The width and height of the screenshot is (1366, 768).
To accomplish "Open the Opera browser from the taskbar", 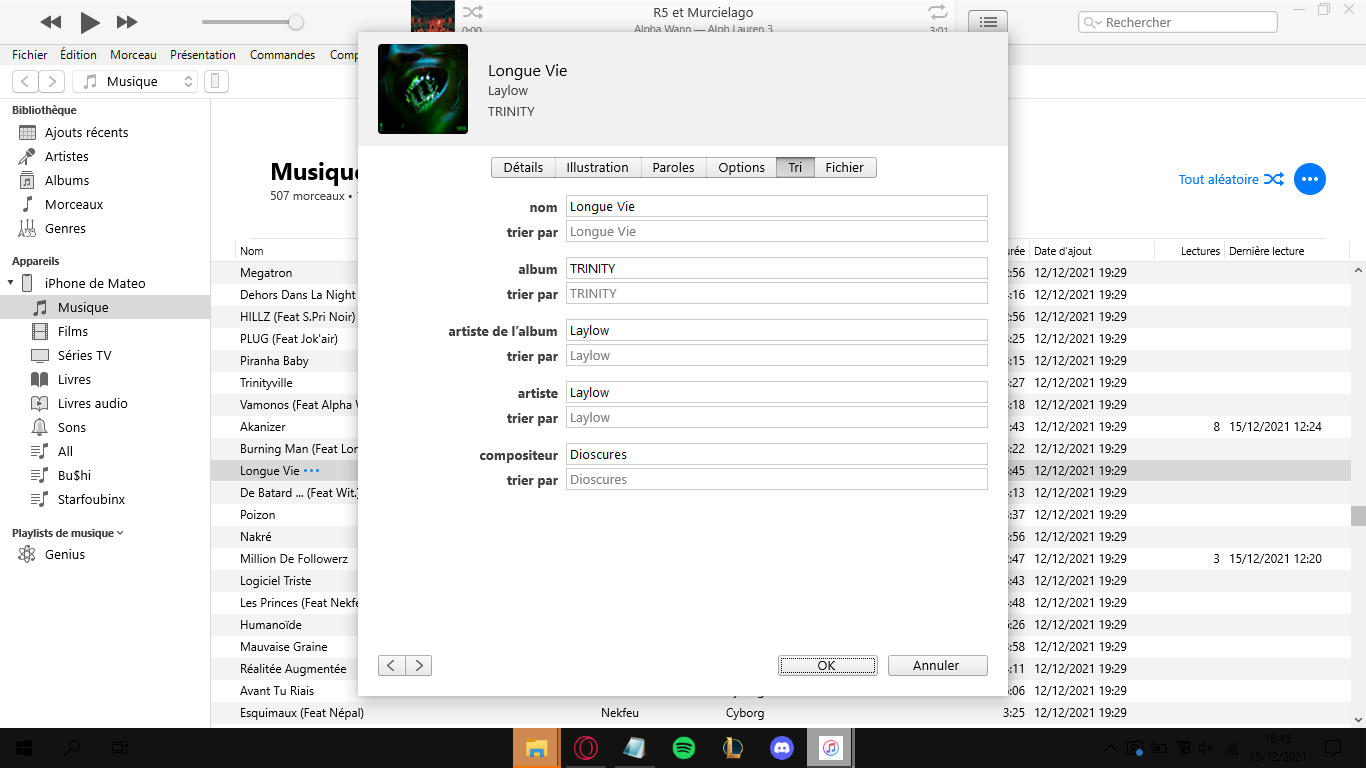I will click(586, 748).
